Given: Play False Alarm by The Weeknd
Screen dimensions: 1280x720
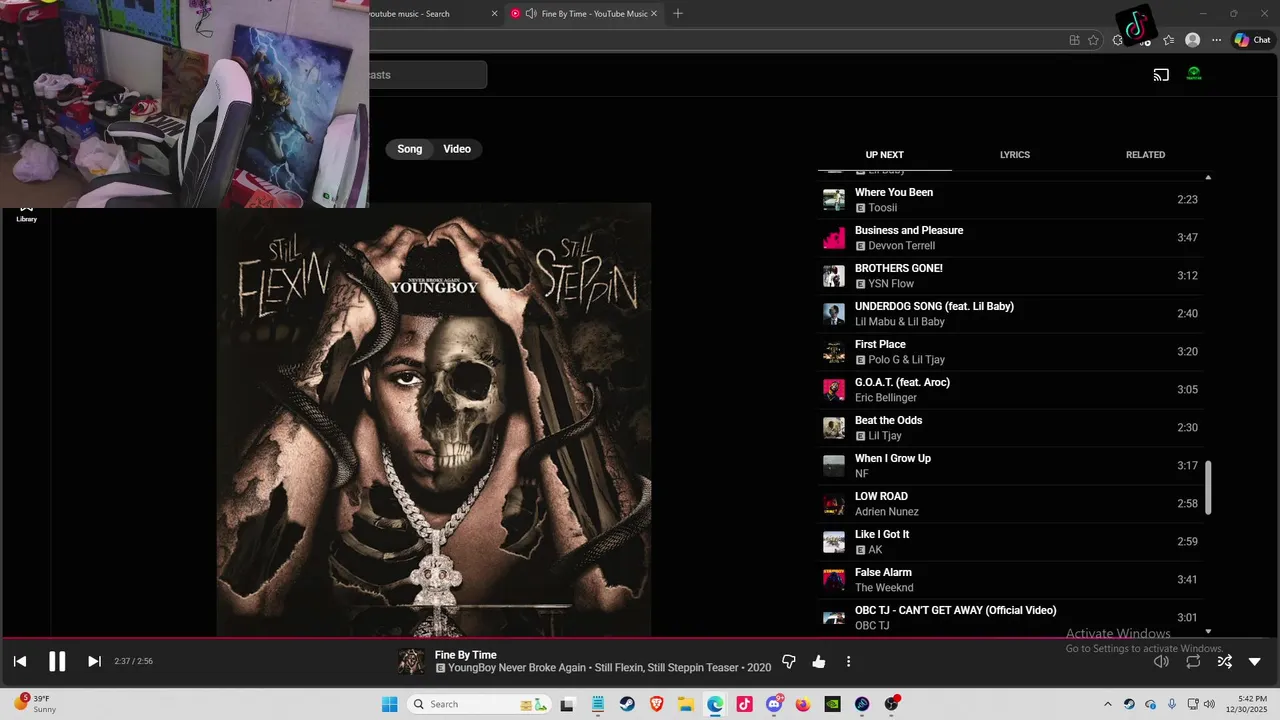Looking at the screenshot, I should (1010, 580).
